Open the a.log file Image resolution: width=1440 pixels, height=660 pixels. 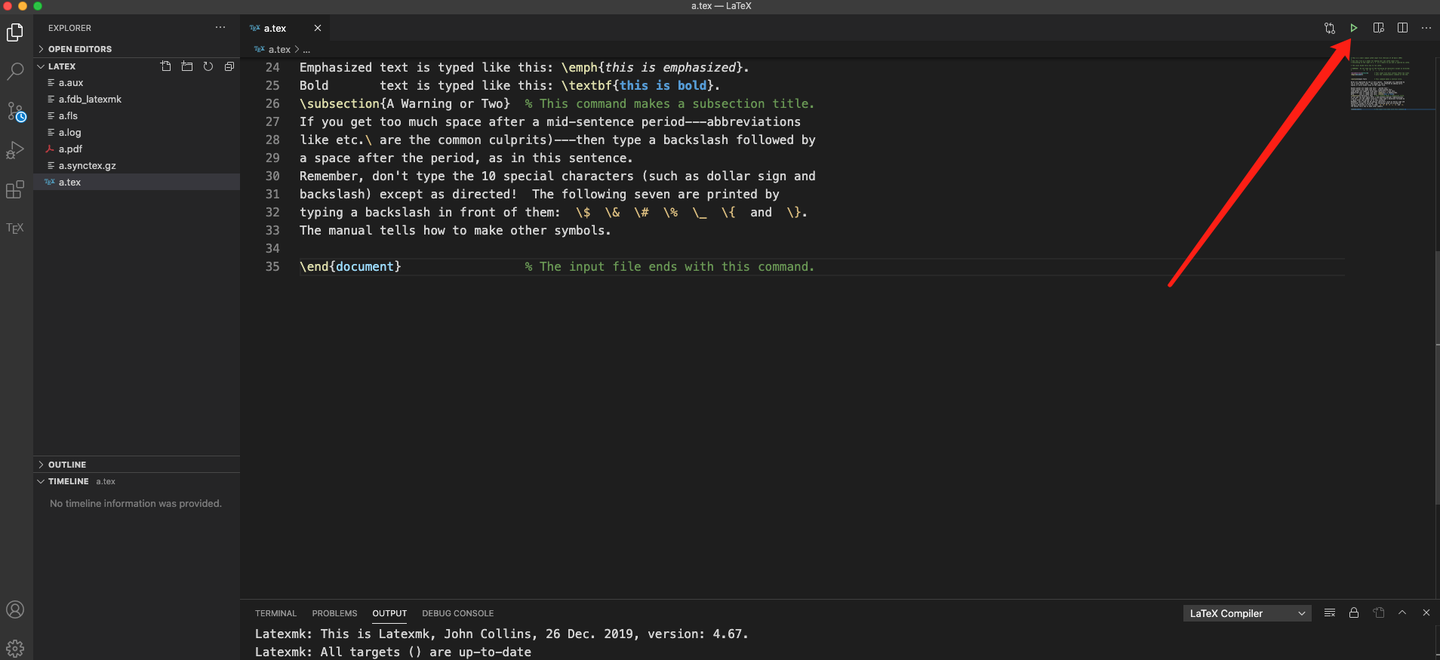coord(70,132)
